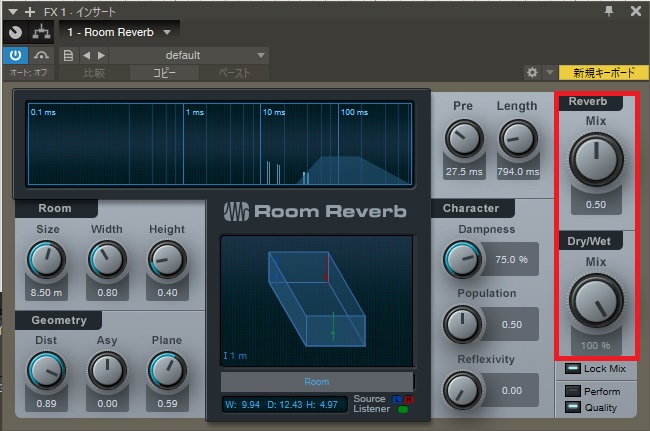650x431 pixels.
Task: Click the PreSonus Room Reverb logo
Action: click(x=315, y=211)
